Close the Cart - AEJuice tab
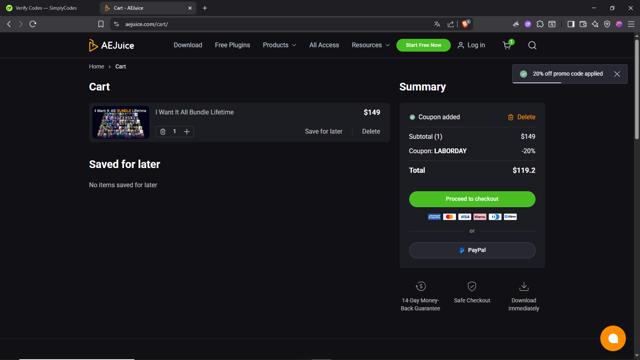Image resolution: width=640 pixels, height=360 pixels. pos(190,8)
